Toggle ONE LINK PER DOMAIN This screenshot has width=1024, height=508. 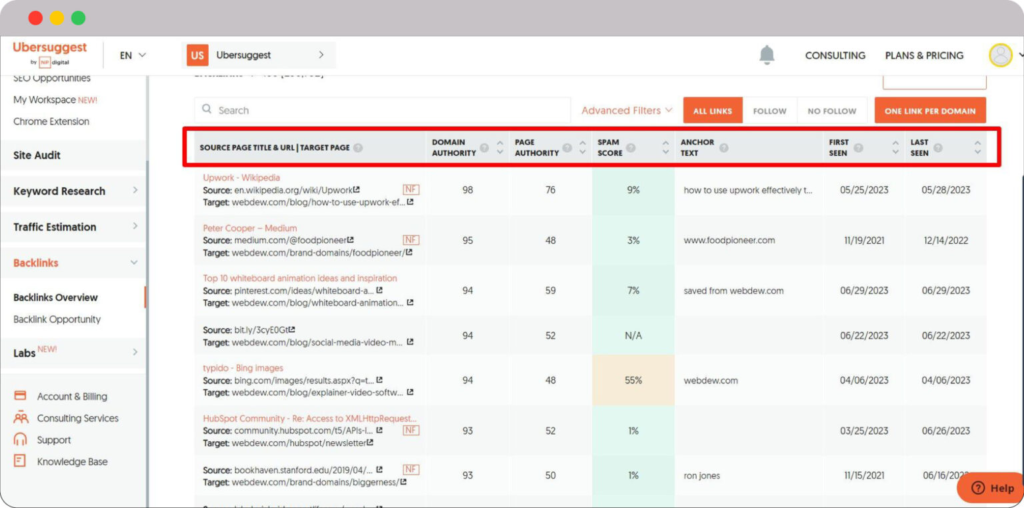(x=930, y=110)
